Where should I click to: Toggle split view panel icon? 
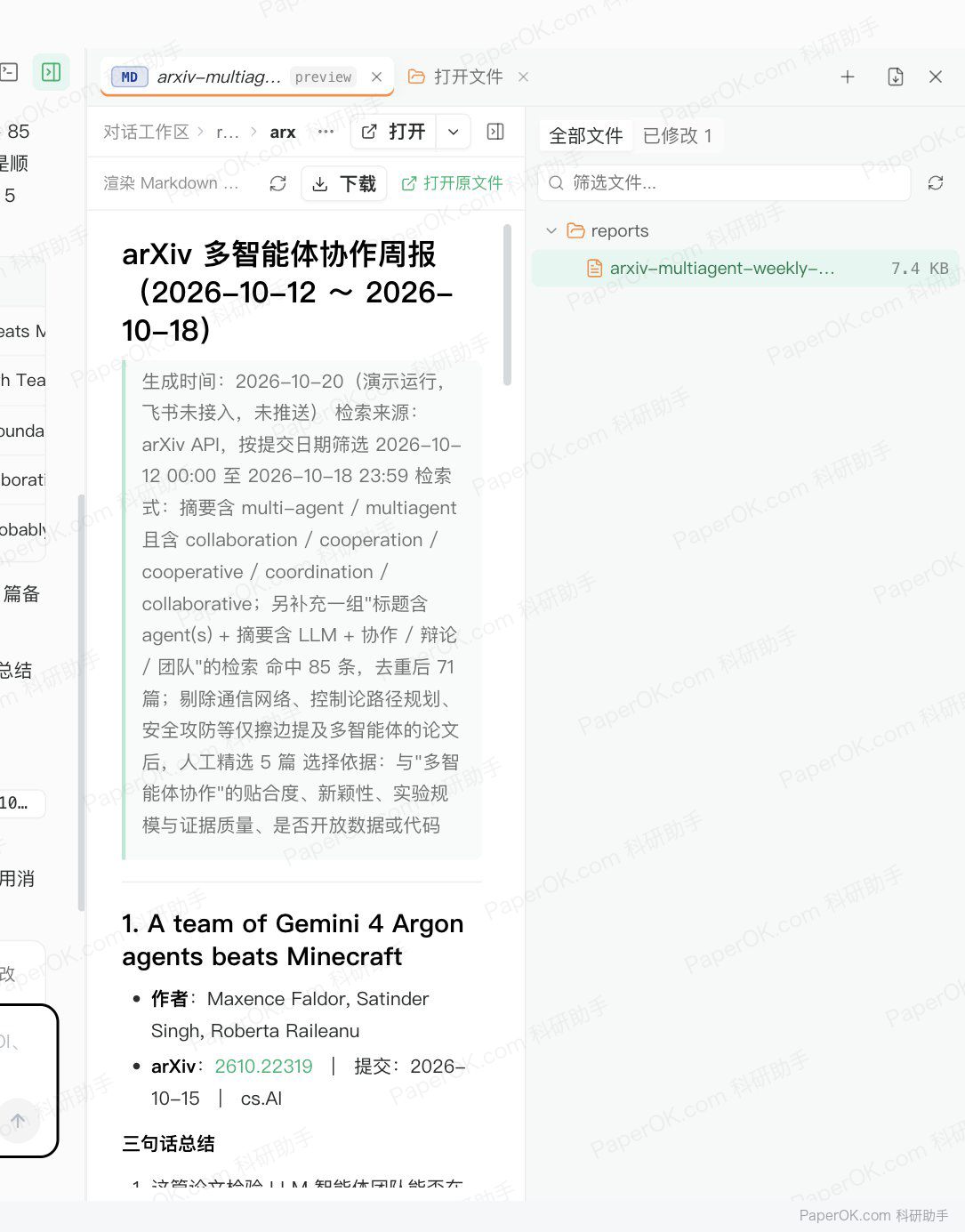point(496,132)
